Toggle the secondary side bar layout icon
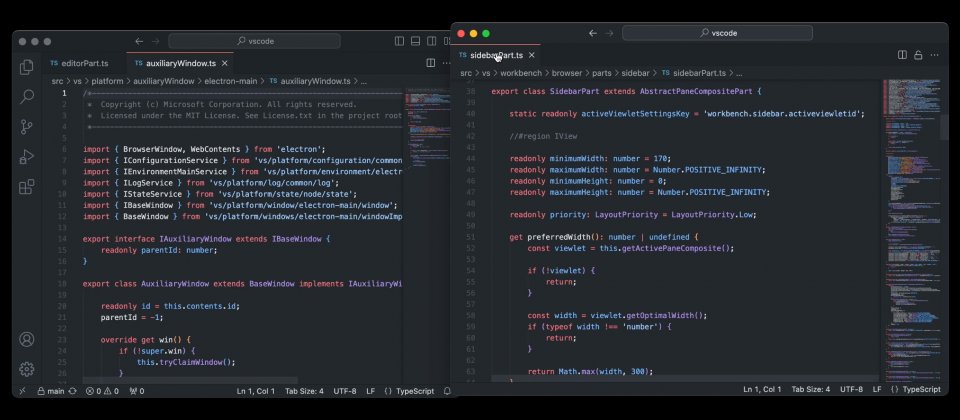This screenshot has height=420, width=960. 432,41
